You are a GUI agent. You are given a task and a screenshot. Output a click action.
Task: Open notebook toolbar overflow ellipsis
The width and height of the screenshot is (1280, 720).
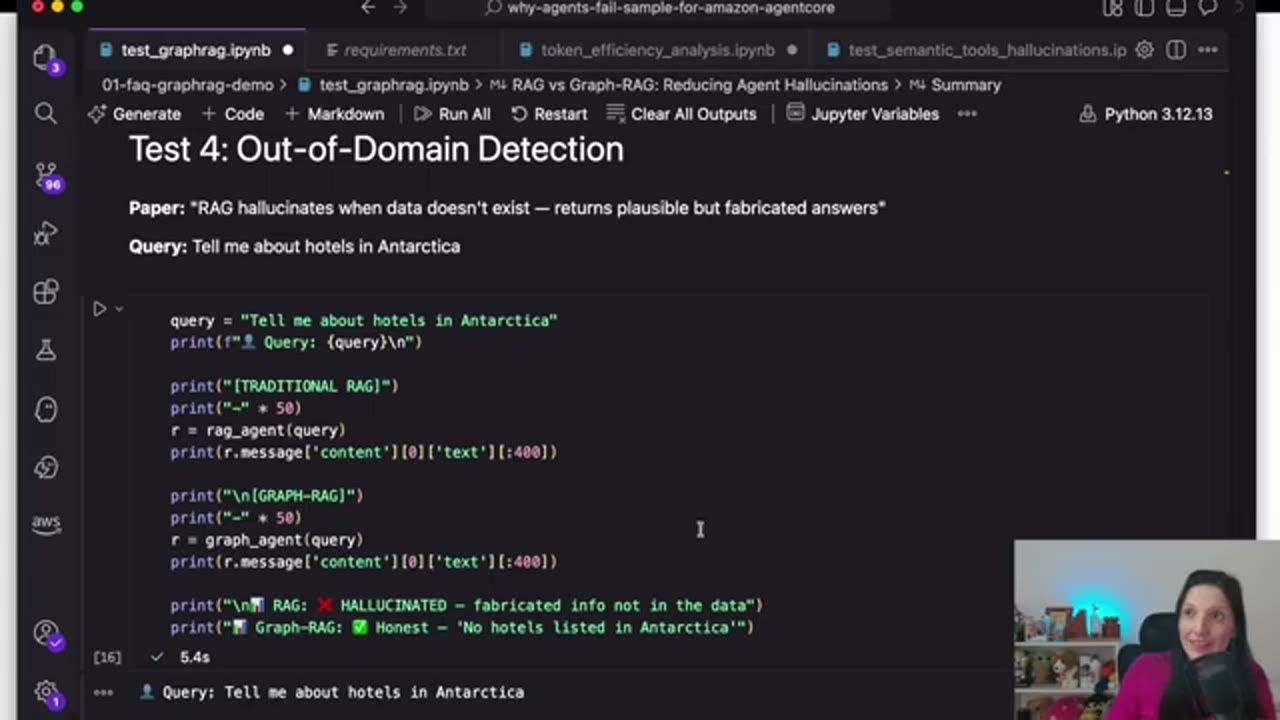click(x=967, y=114)
